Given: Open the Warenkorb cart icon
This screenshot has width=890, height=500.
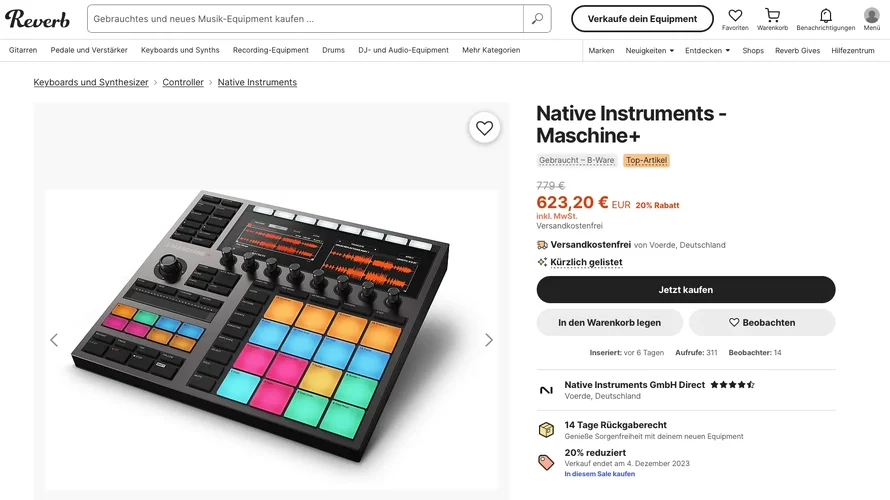Looking at the screenshot, I should pos(772,18).
